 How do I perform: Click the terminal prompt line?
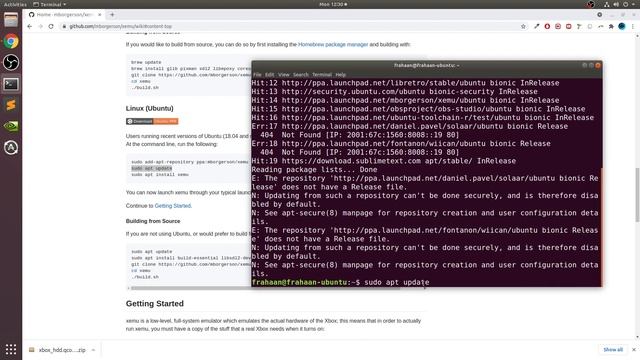(x=340, y=282)
